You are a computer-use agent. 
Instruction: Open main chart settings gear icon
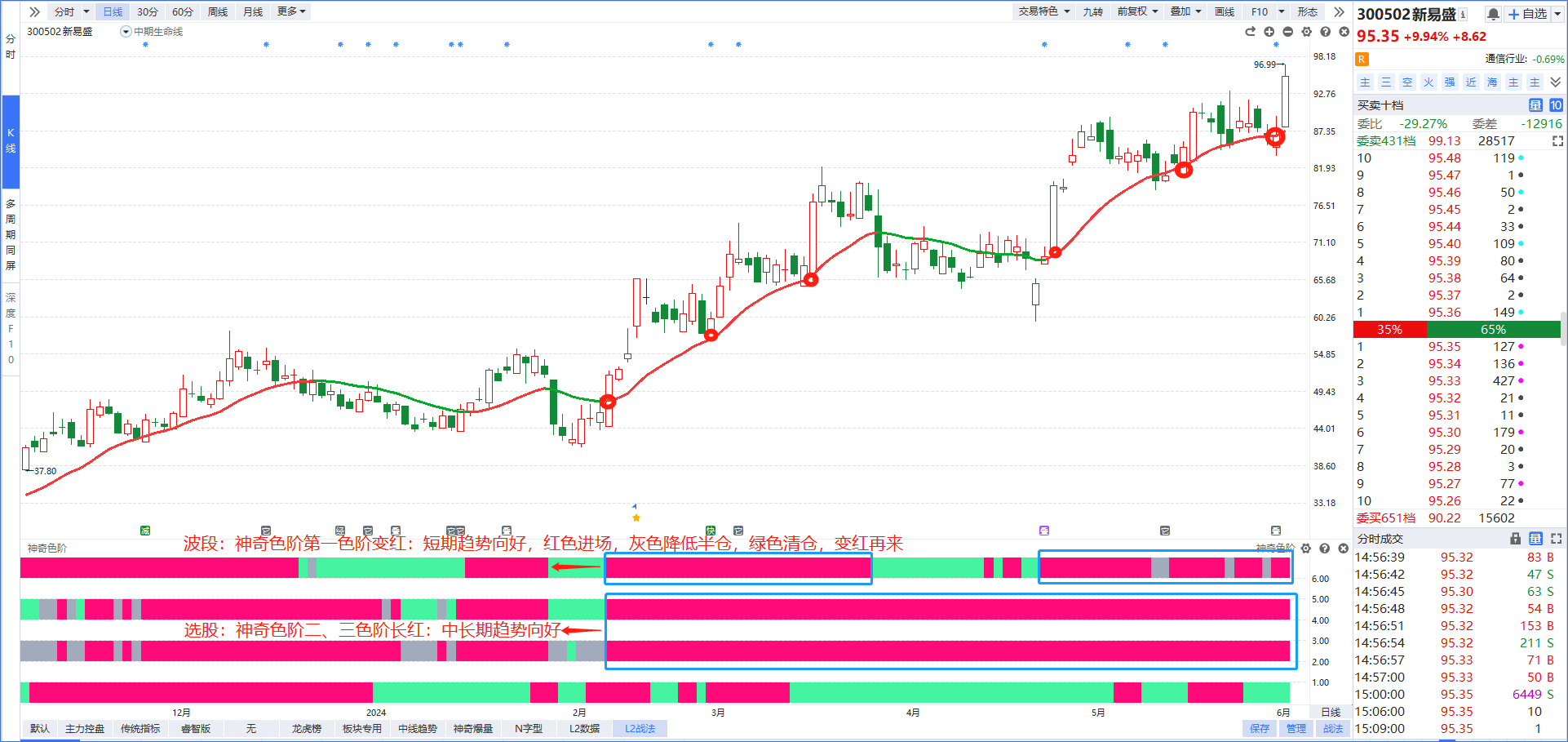point(1306,32)
